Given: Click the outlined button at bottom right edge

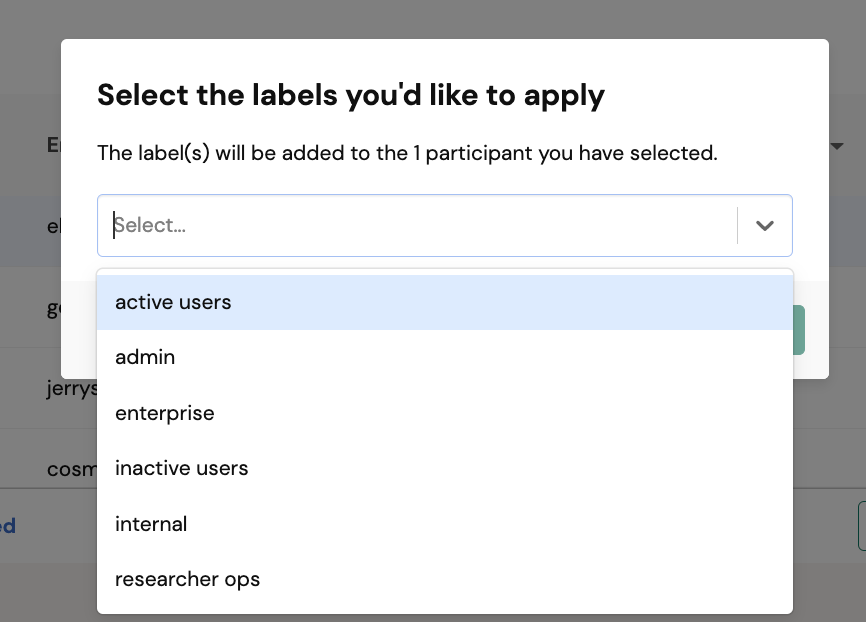Looking at the screenshot, I should [862, 526].
